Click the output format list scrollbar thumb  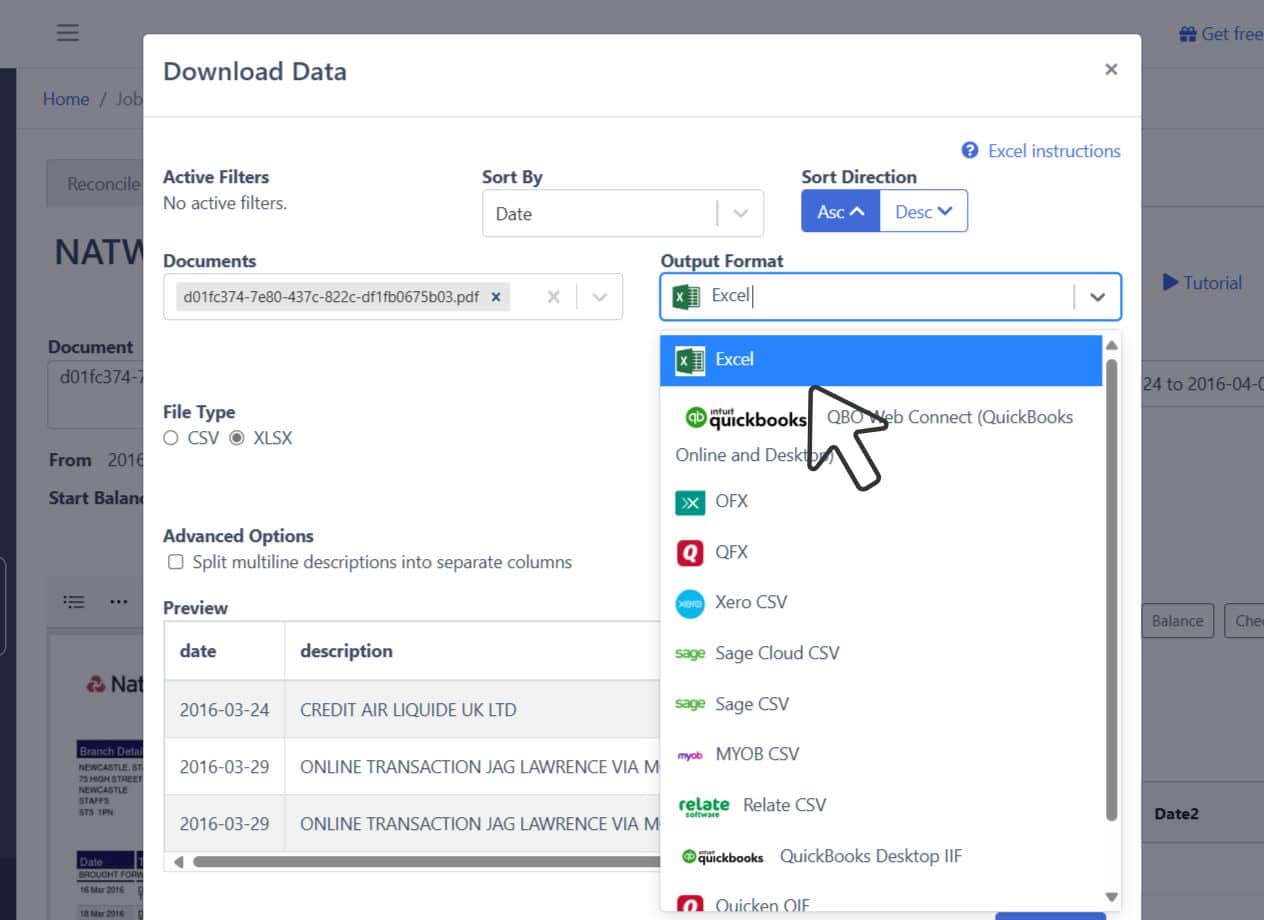click(1111, 590)
